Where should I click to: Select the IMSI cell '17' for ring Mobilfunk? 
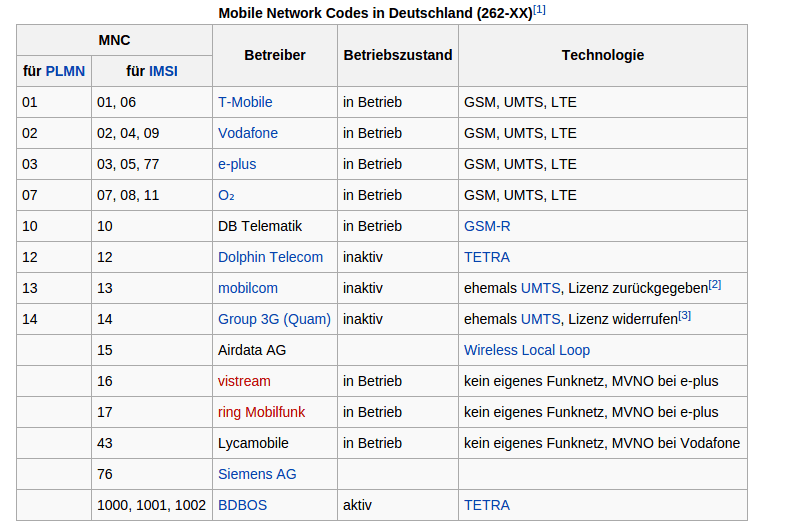(152, 412)
